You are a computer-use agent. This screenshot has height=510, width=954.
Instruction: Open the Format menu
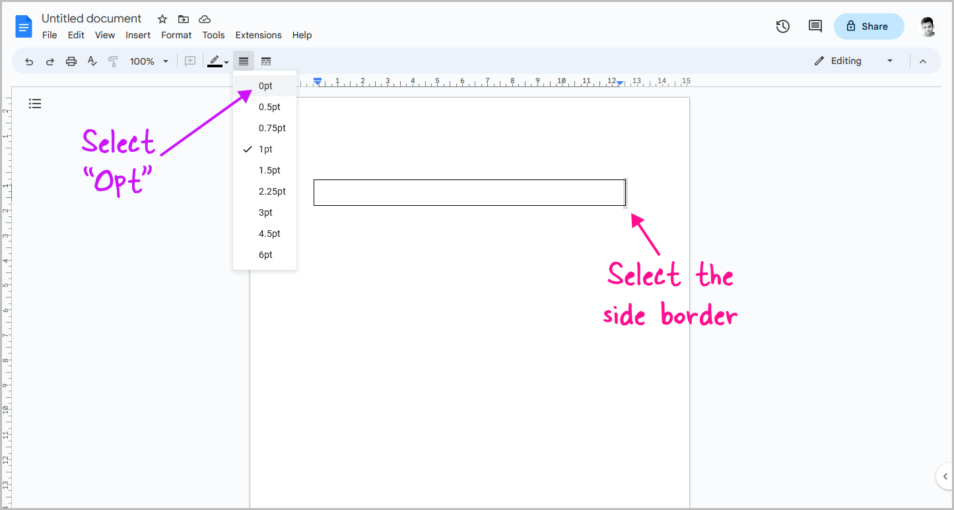tap(176, 35)
